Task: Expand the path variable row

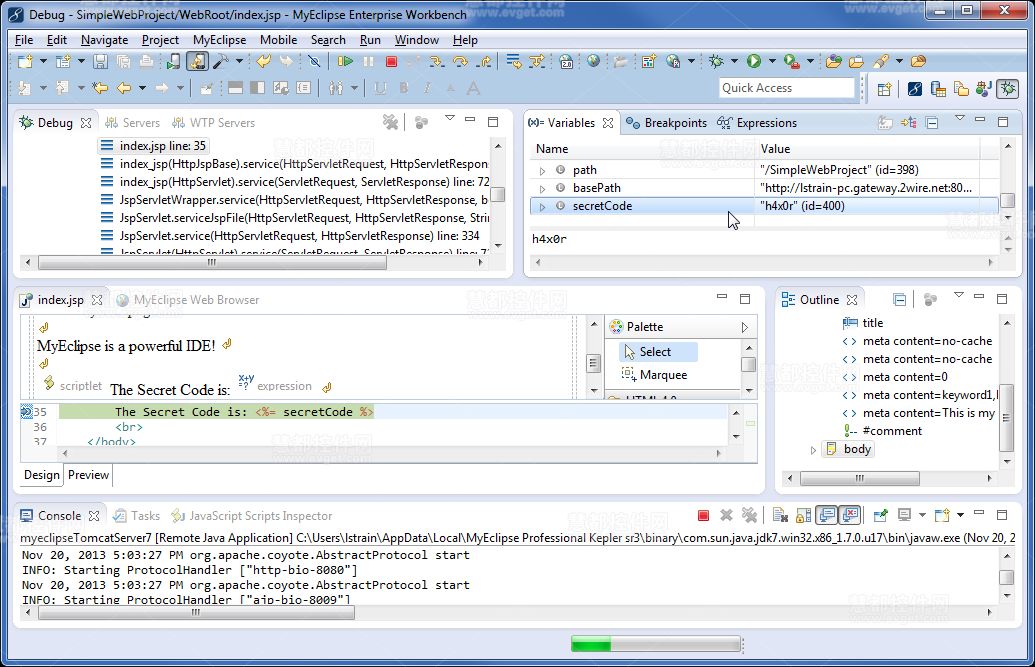Action: tap(543, 171)
